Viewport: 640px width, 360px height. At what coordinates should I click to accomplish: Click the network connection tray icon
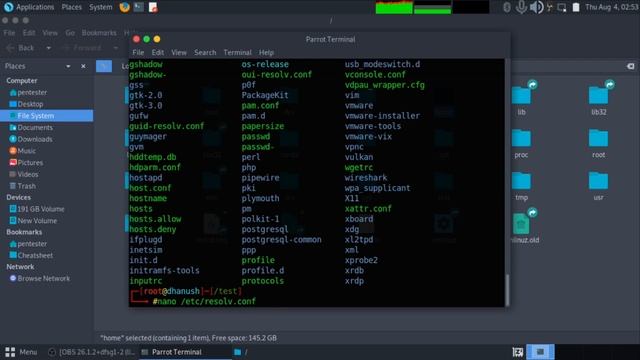(x=550, y=7)
